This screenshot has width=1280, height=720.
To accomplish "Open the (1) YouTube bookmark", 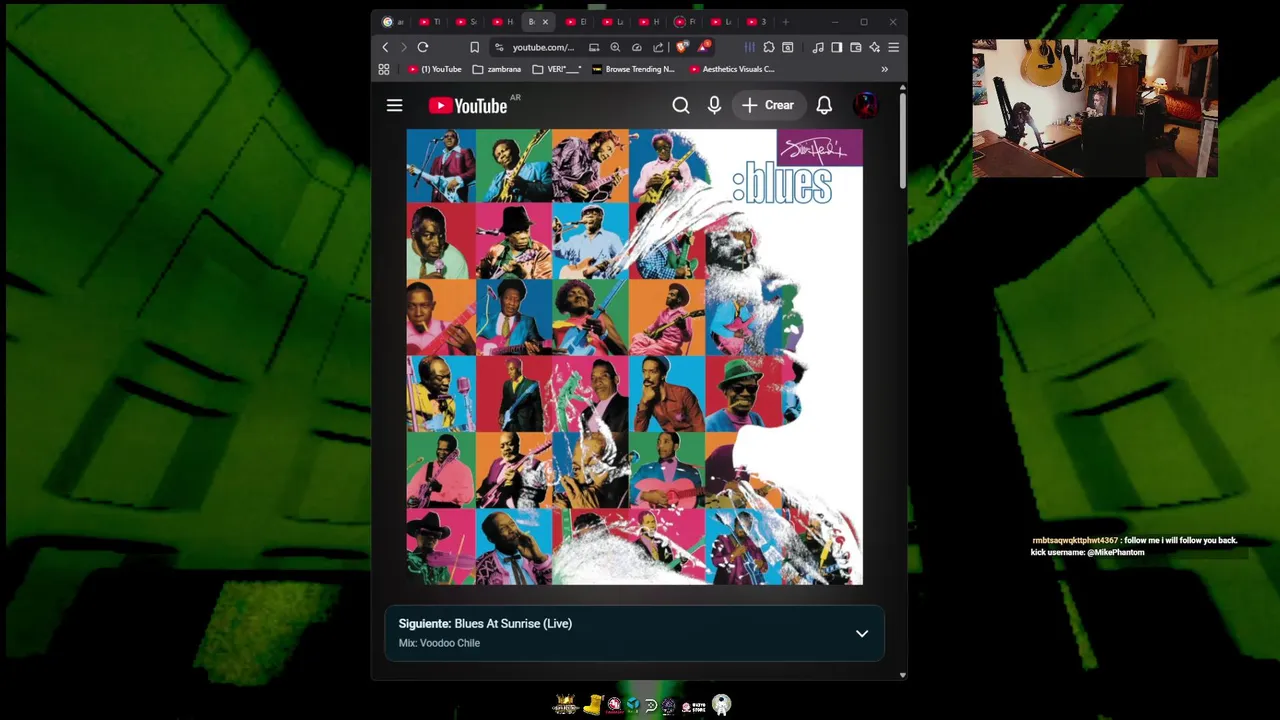I will [x=435, y=69].
